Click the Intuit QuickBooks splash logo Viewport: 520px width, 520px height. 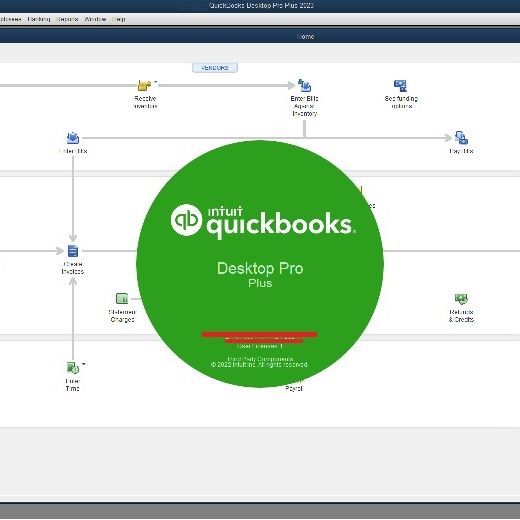pyautogui.click(x=263, y=221)
